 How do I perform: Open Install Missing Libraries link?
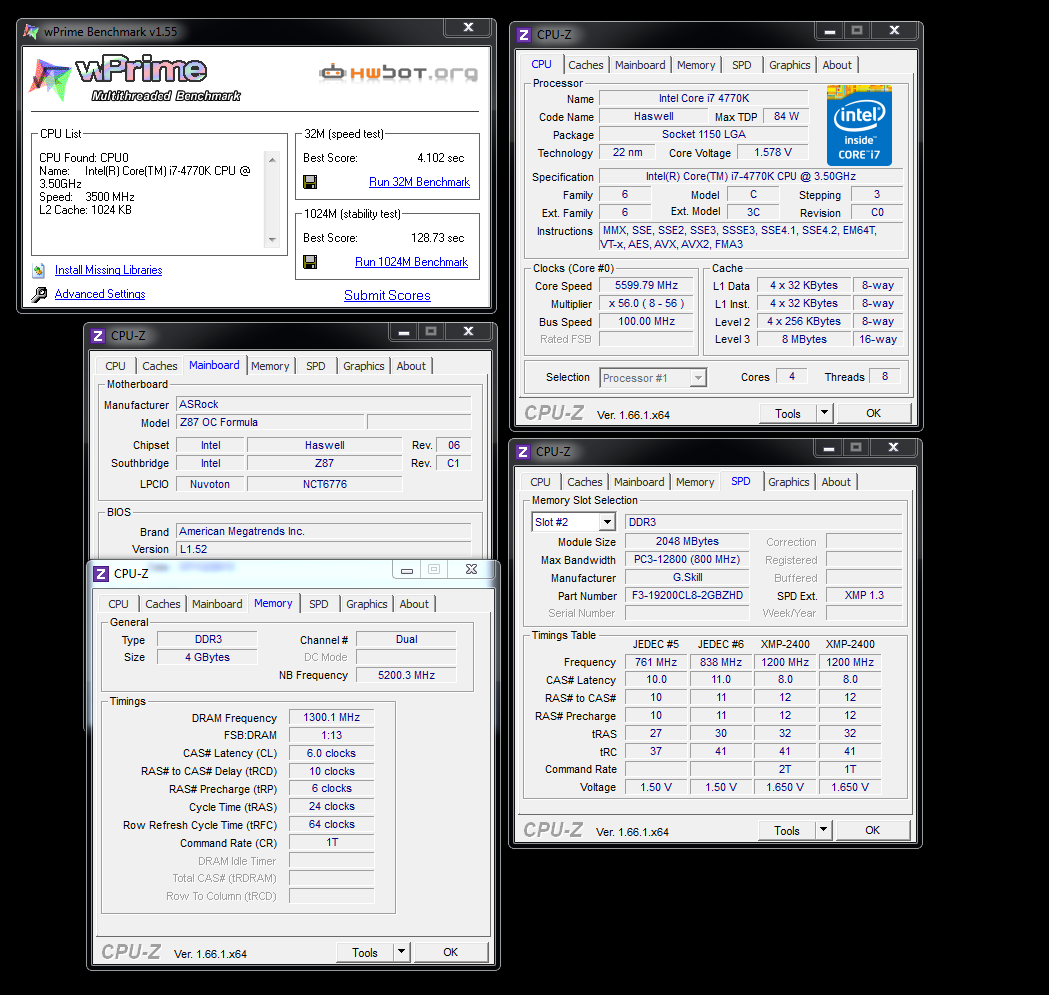pyautogui.click(x=108, y=270)
